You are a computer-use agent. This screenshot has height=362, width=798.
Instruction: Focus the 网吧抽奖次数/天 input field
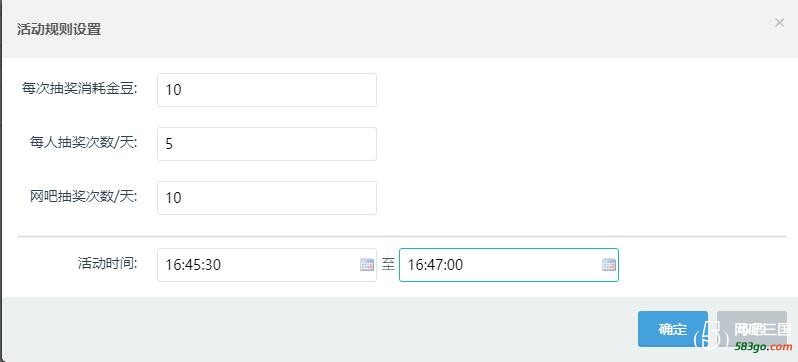point(267,198)
